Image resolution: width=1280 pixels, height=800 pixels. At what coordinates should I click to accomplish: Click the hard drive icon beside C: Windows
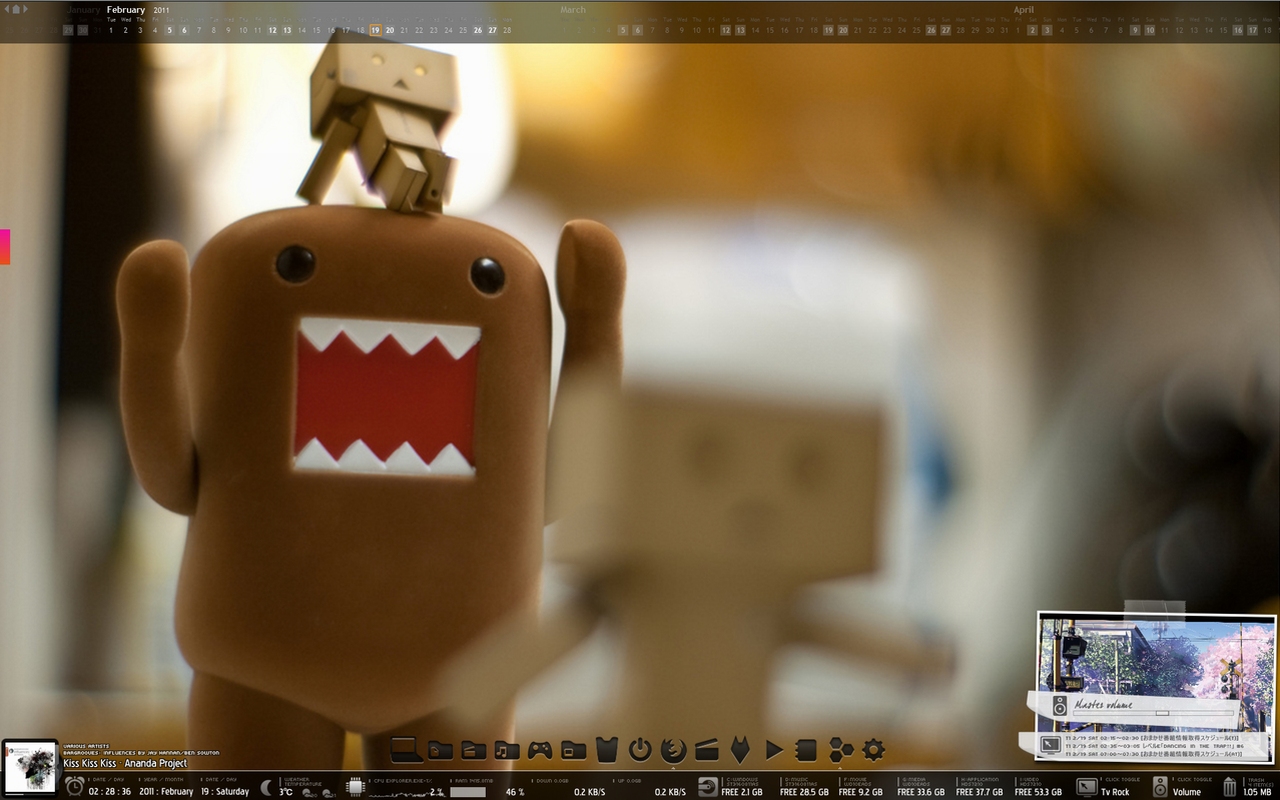pos(708,787)
